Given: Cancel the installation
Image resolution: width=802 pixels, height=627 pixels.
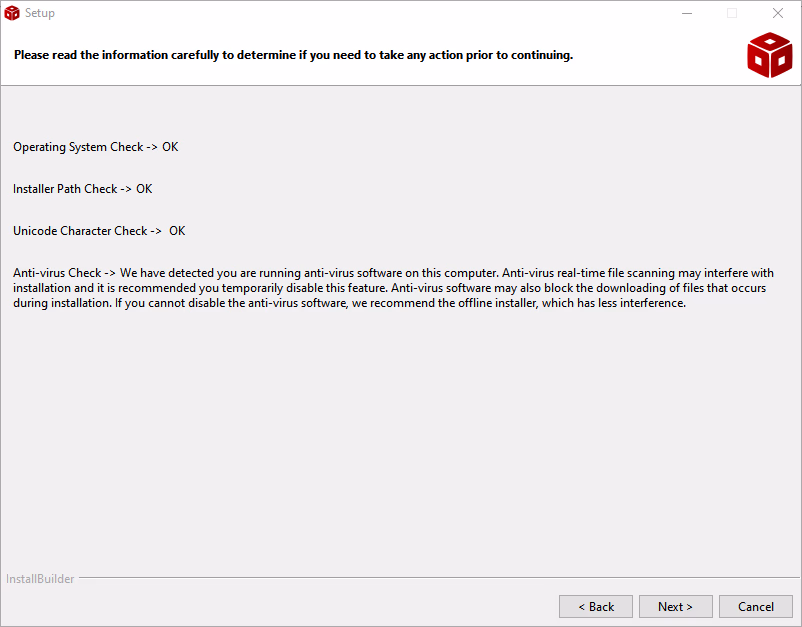Looking at the screenshot, I should [755, 606].
